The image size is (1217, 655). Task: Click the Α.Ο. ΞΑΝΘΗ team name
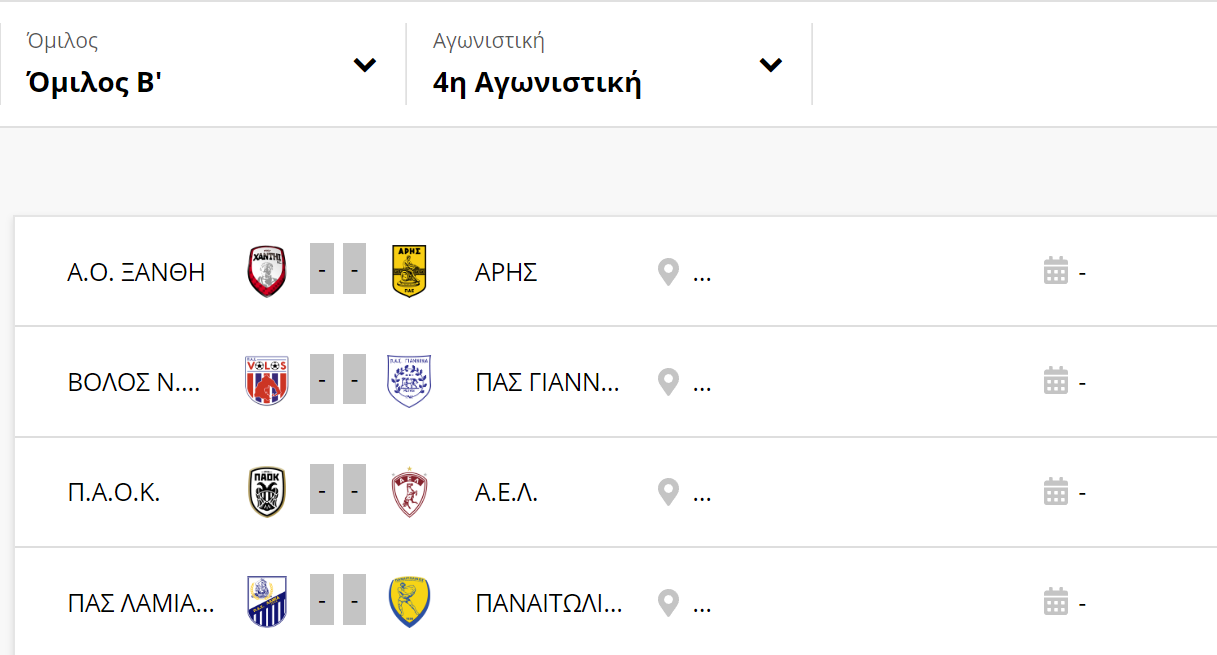coord(136,272)
